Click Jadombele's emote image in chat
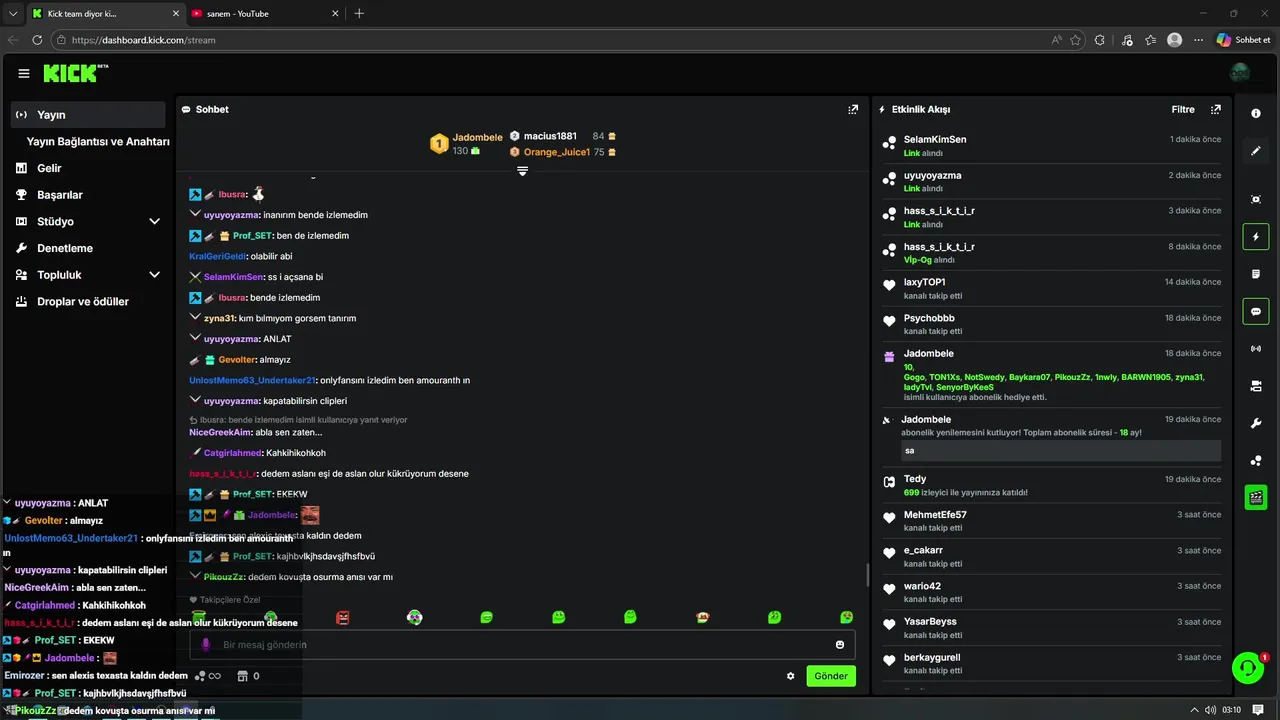 (310, 515)
